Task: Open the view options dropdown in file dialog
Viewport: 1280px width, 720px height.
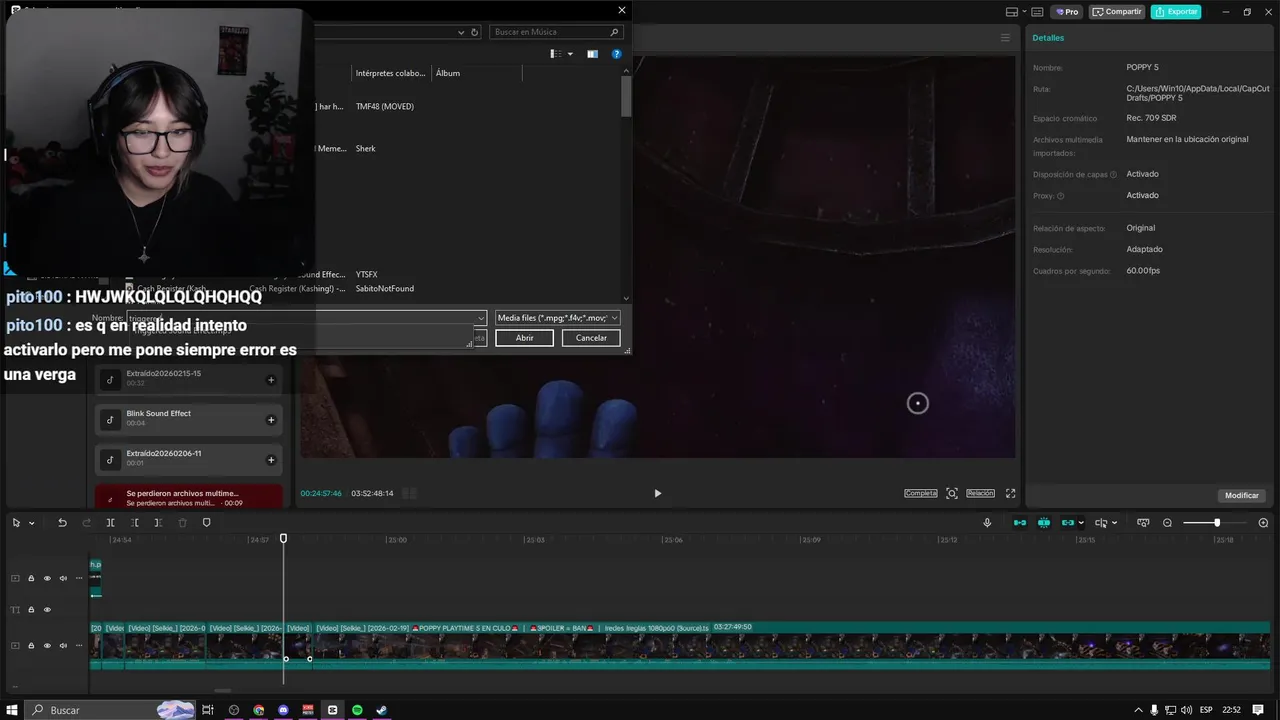Action: pos(570,54)
